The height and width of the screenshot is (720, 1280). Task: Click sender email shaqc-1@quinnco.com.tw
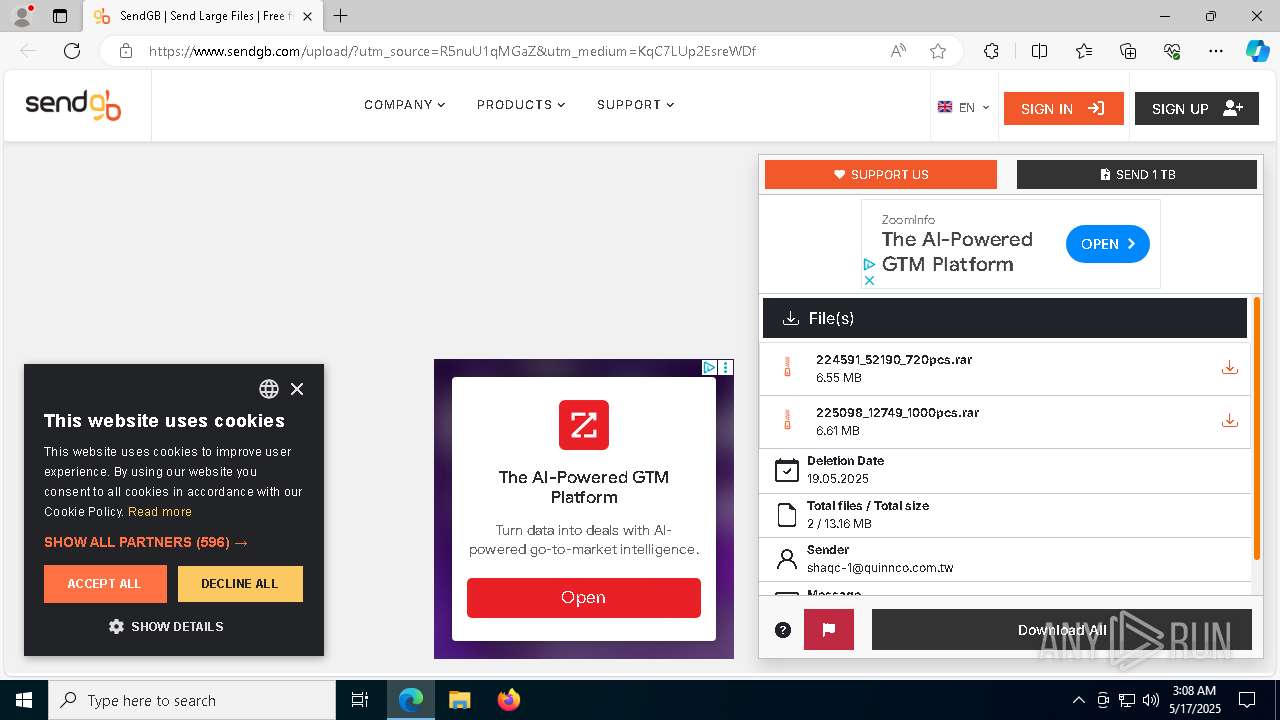pos(880,568)
